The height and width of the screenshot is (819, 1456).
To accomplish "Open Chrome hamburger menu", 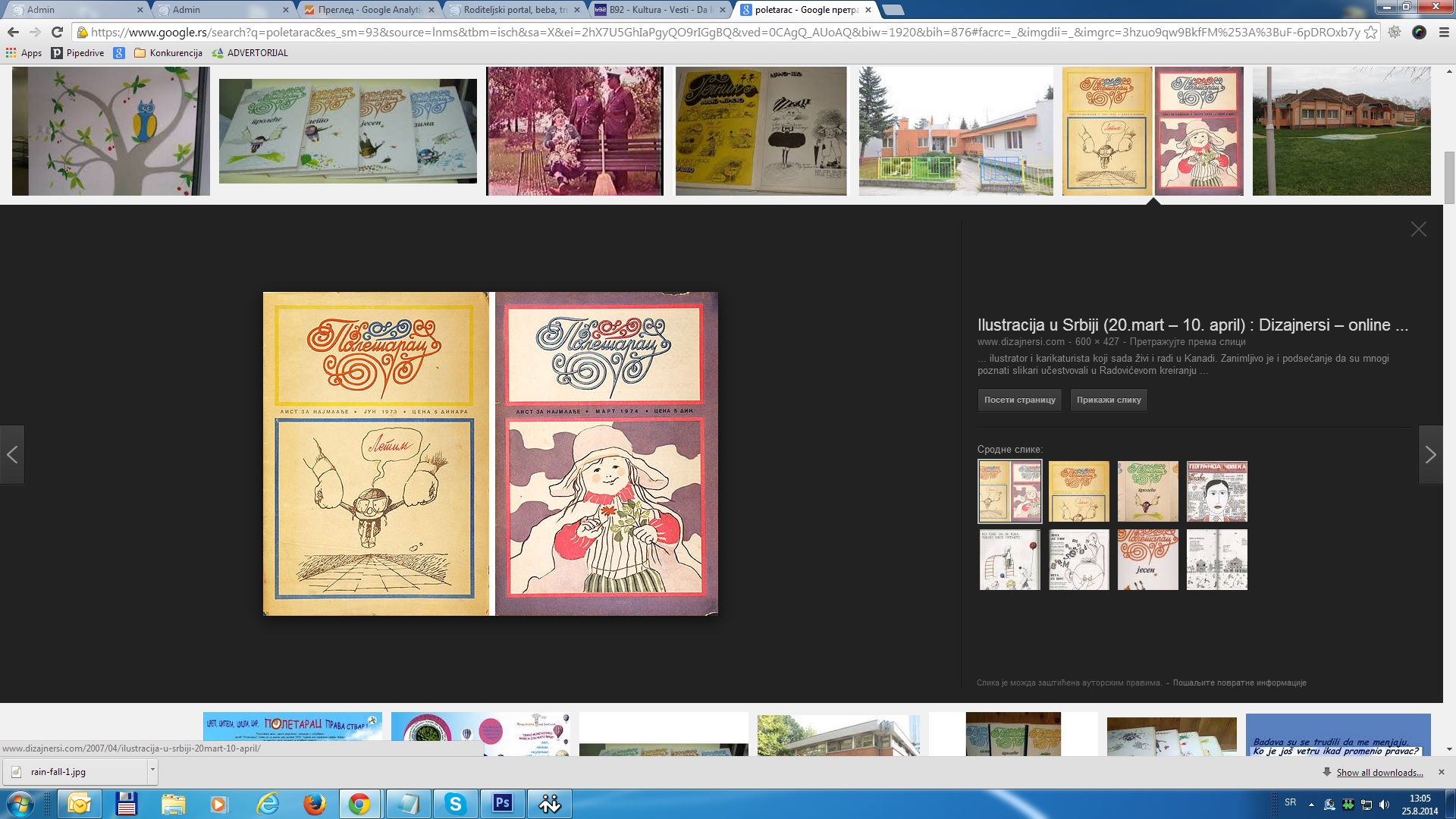I will [1444, 32].
